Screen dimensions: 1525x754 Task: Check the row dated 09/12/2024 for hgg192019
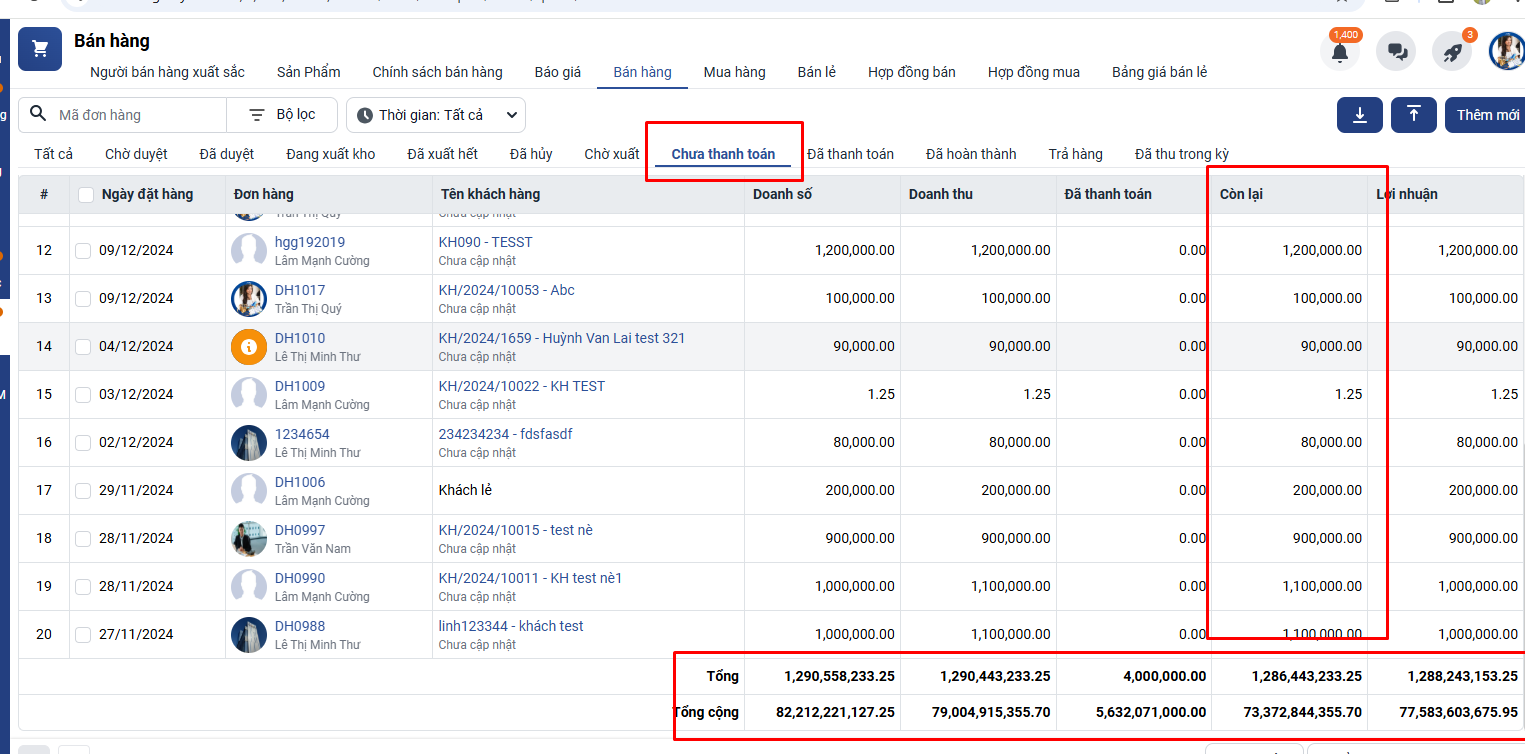(x=83, y=251)
